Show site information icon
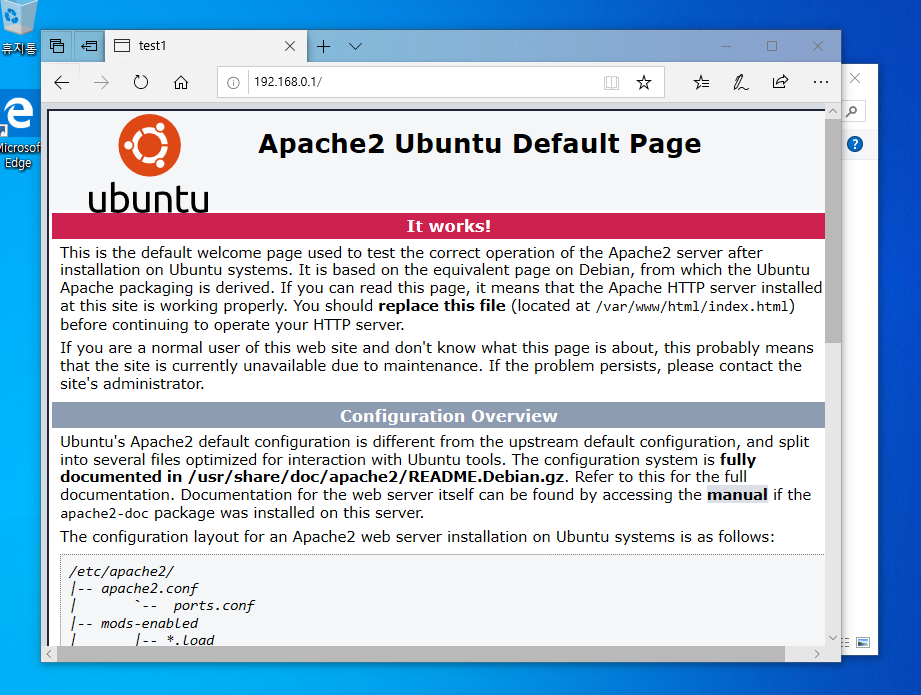 [233, 83]
